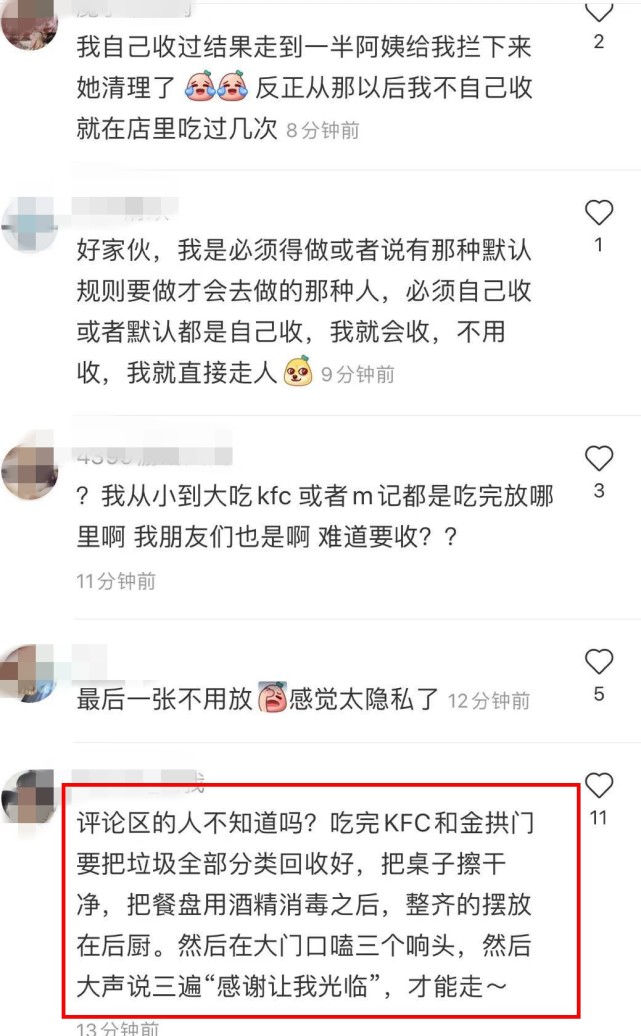Open avatar of 好家伙 commenter
Viewport: 641px width, 1036px height.
[29, 224]
